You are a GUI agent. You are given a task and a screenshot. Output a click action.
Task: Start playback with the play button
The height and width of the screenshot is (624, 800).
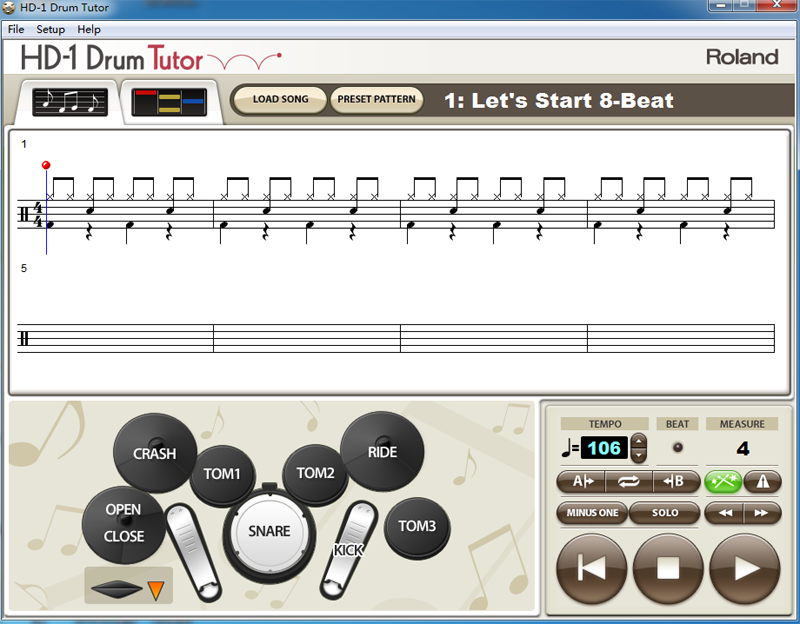[745, 568]
